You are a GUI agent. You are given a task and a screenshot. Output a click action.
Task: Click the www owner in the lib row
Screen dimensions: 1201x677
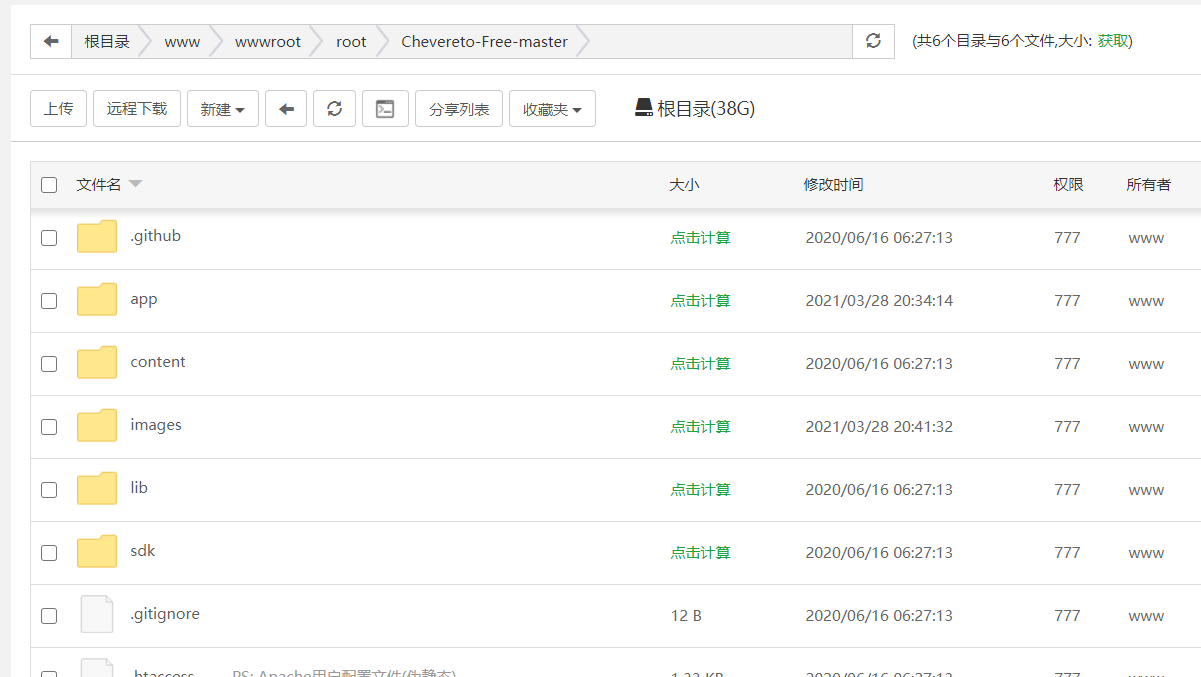(1146, 490)
